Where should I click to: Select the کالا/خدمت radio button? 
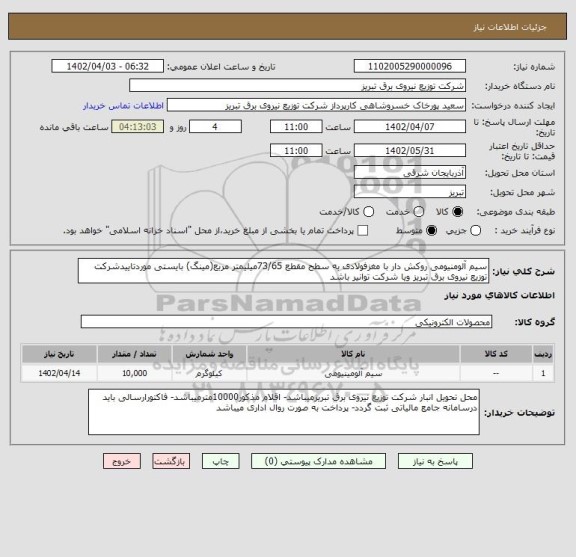pyautogui.click(x=368, y=212)
